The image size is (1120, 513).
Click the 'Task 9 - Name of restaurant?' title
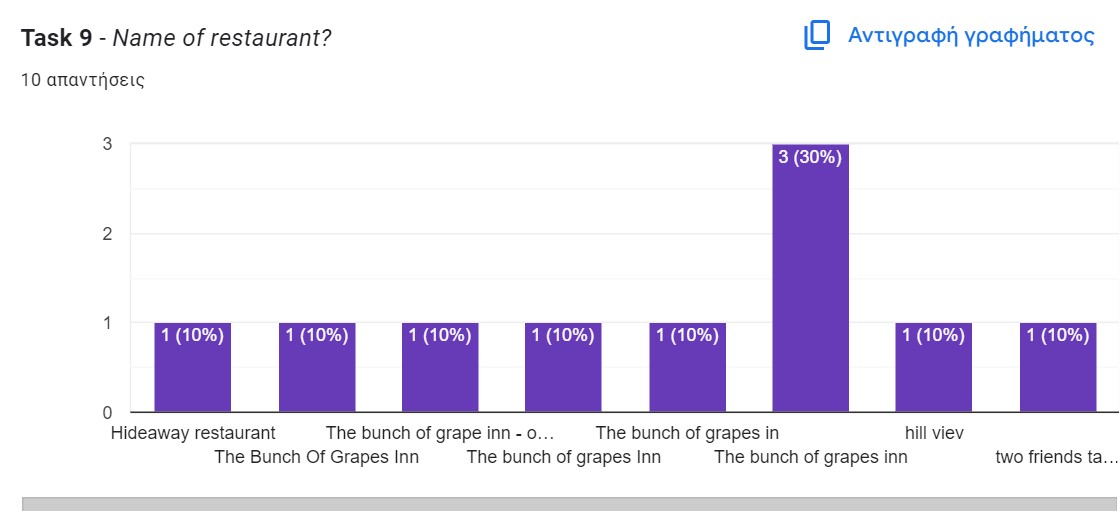click(x=176, y=38)
